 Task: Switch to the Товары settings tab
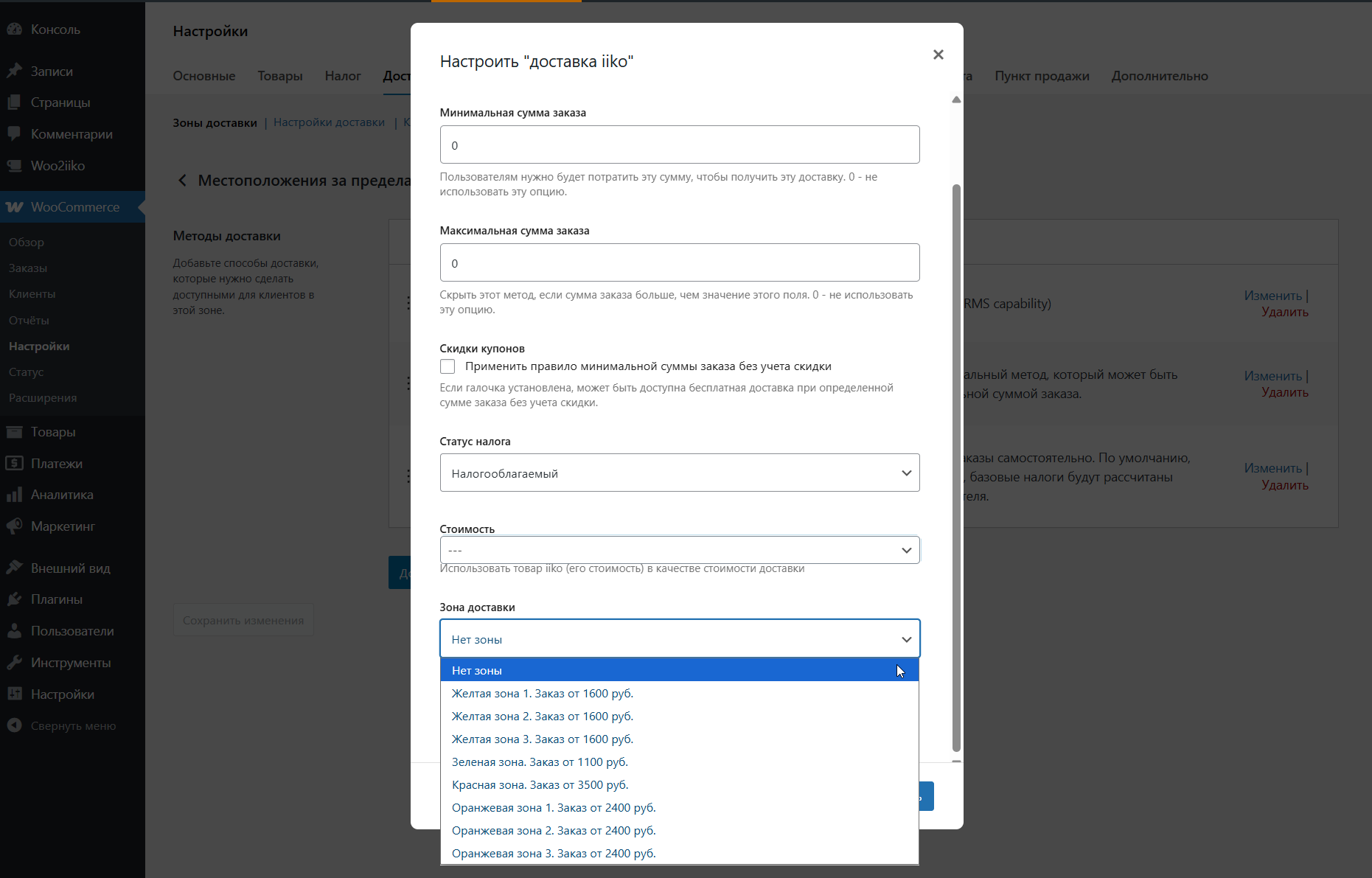coord(280,76)
